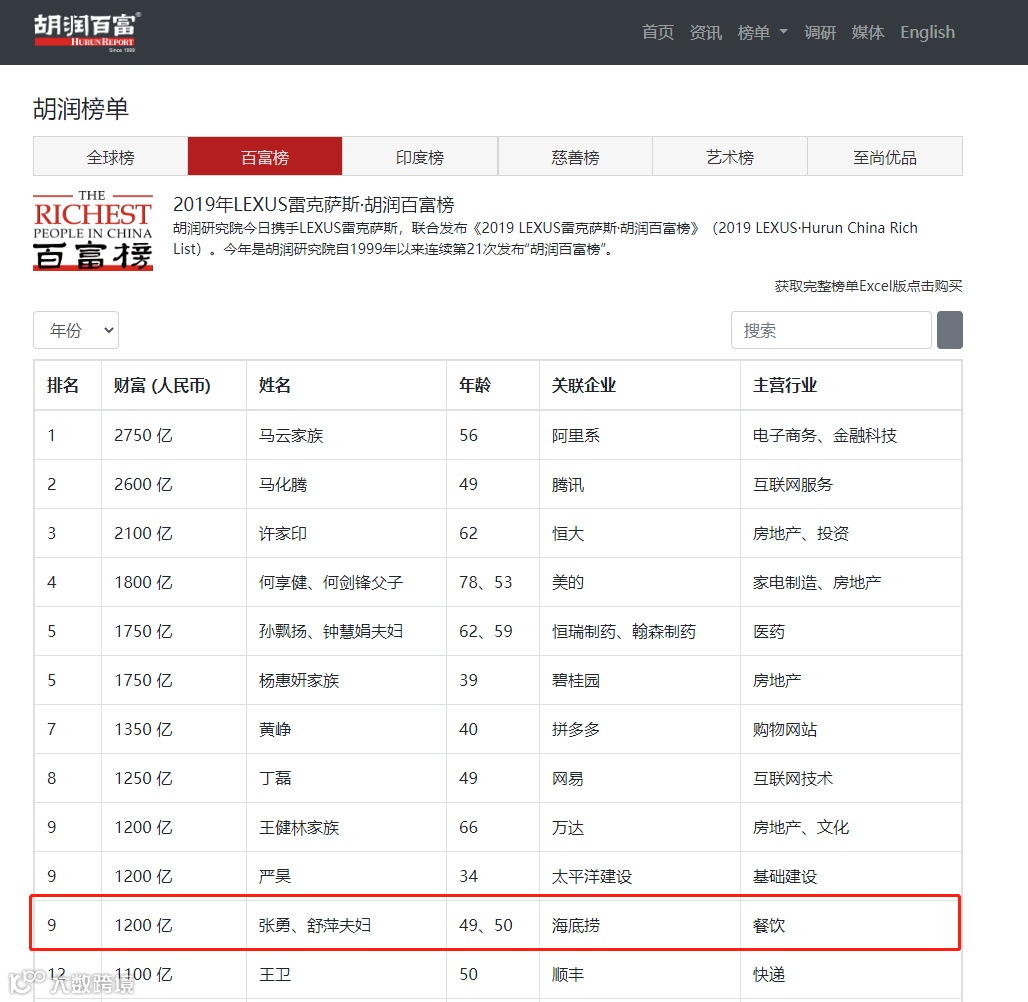Click the name 严昊
This screenshot has width=1028, height=1002.
(x=275, y=876)
